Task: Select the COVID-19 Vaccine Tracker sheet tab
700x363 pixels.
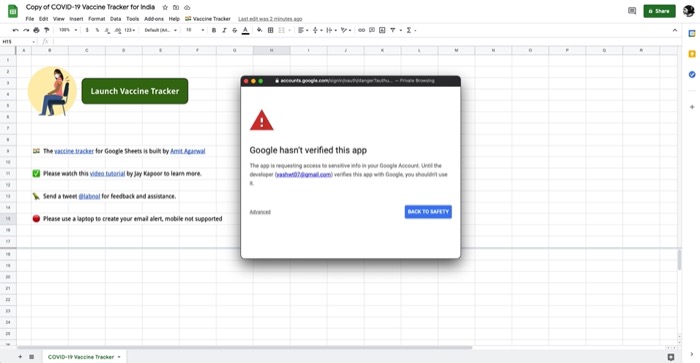Action: pos(84,357)
